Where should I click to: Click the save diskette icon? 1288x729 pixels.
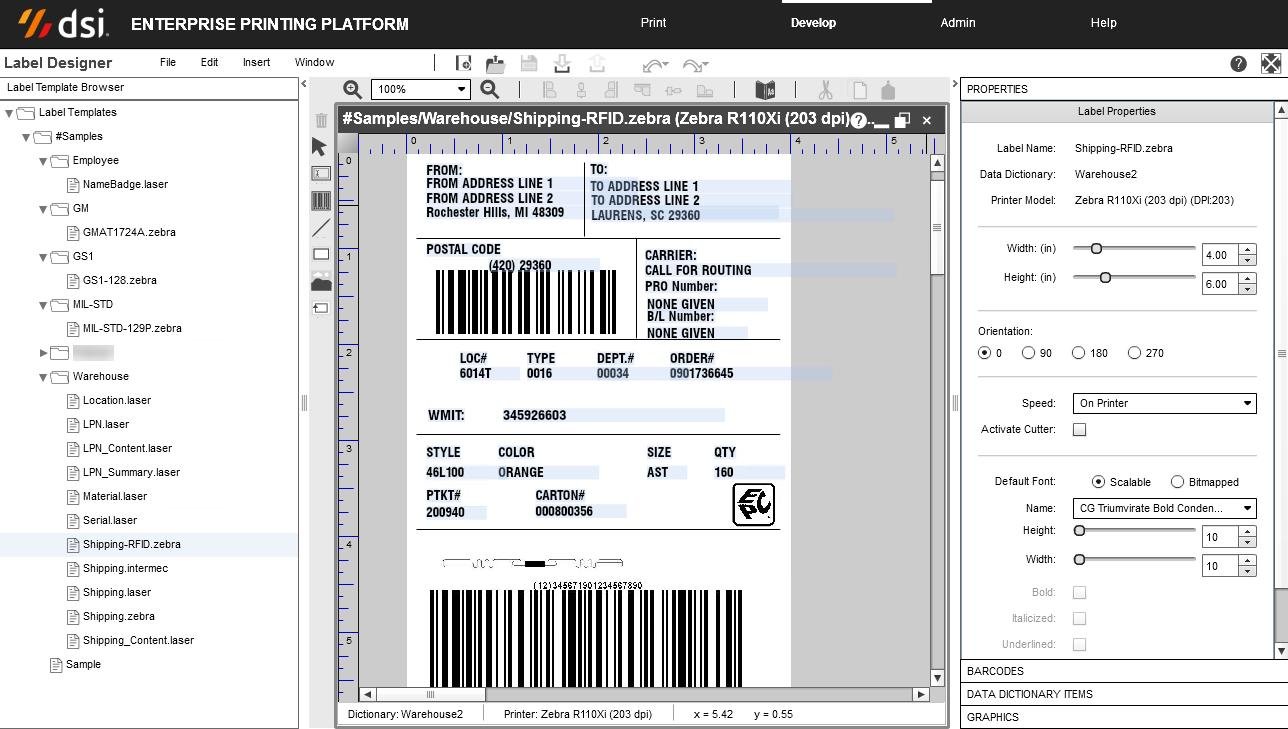529,63
